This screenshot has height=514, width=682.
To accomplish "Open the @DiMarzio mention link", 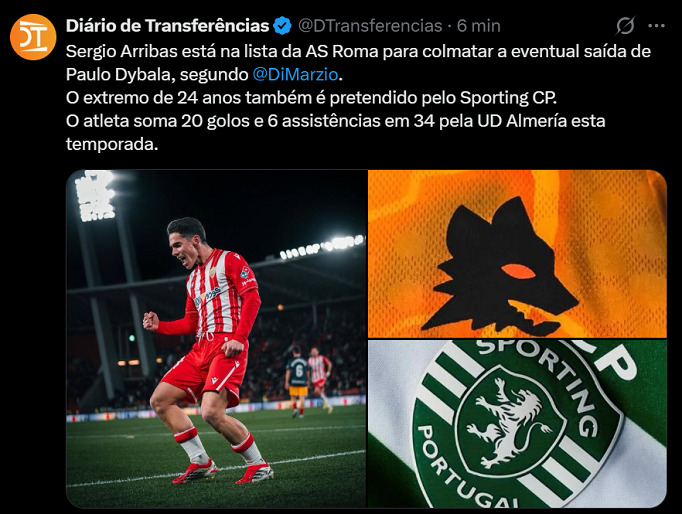I will (x=295, y=74).
